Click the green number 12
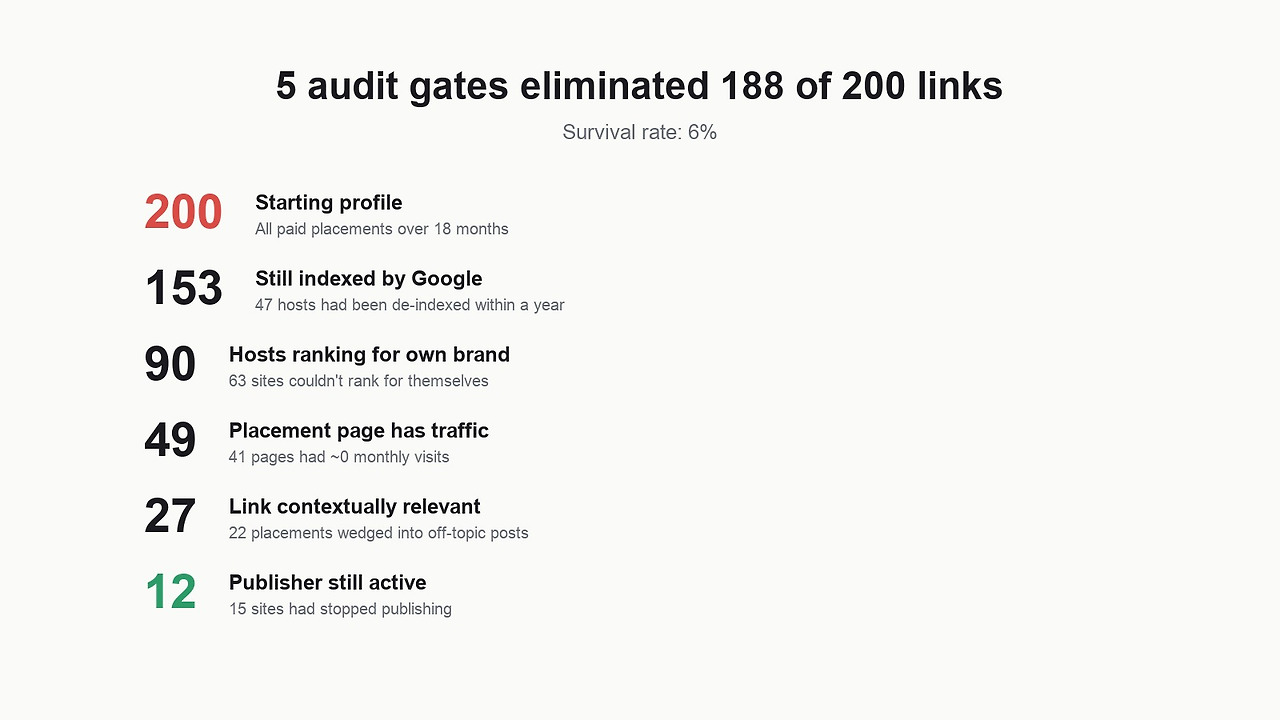Viewport: 1280px width, 720px height. pos(170,592)
